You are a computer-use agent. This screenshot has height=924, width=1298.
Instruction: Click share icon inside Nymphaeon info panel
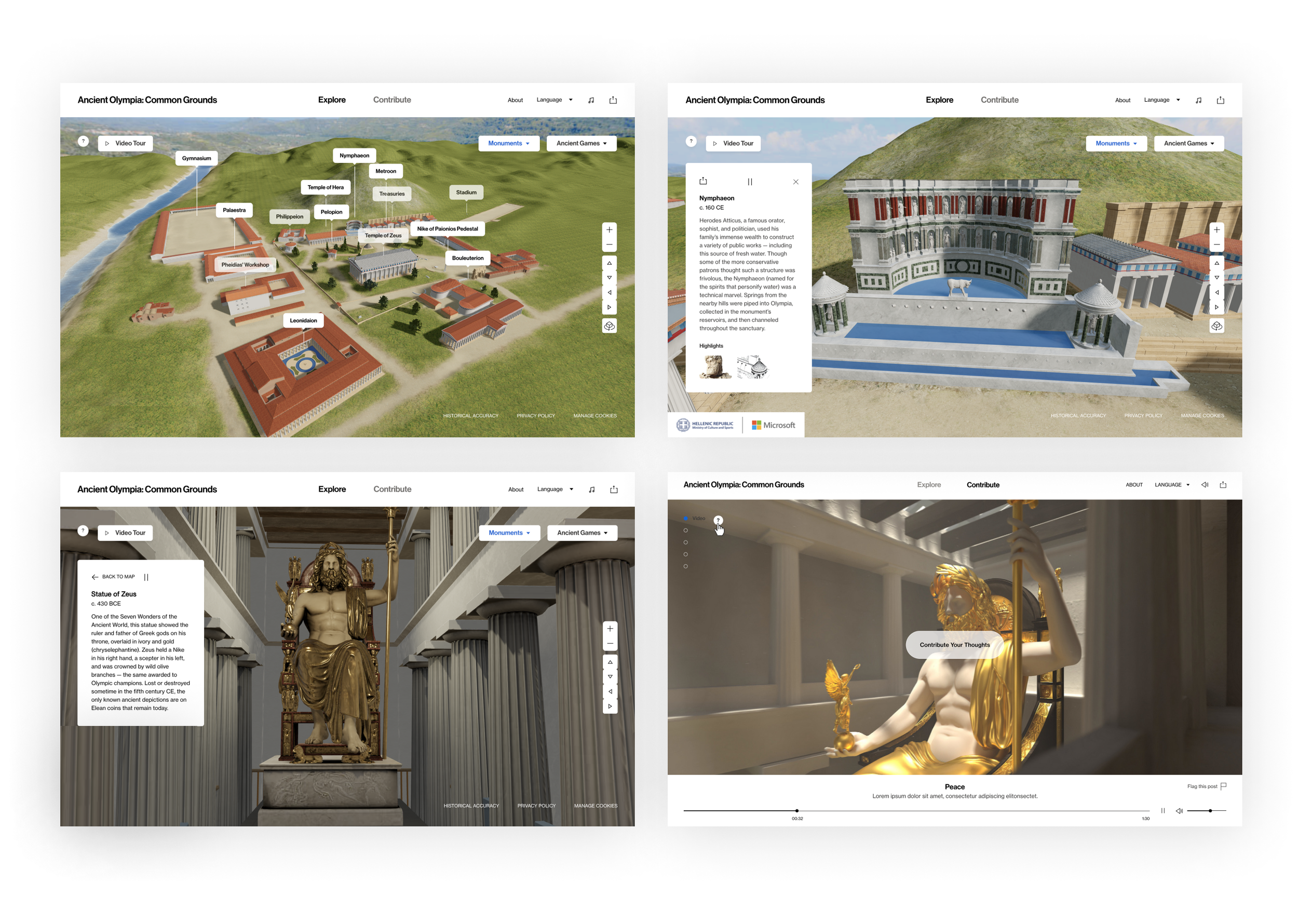(703, 181)
